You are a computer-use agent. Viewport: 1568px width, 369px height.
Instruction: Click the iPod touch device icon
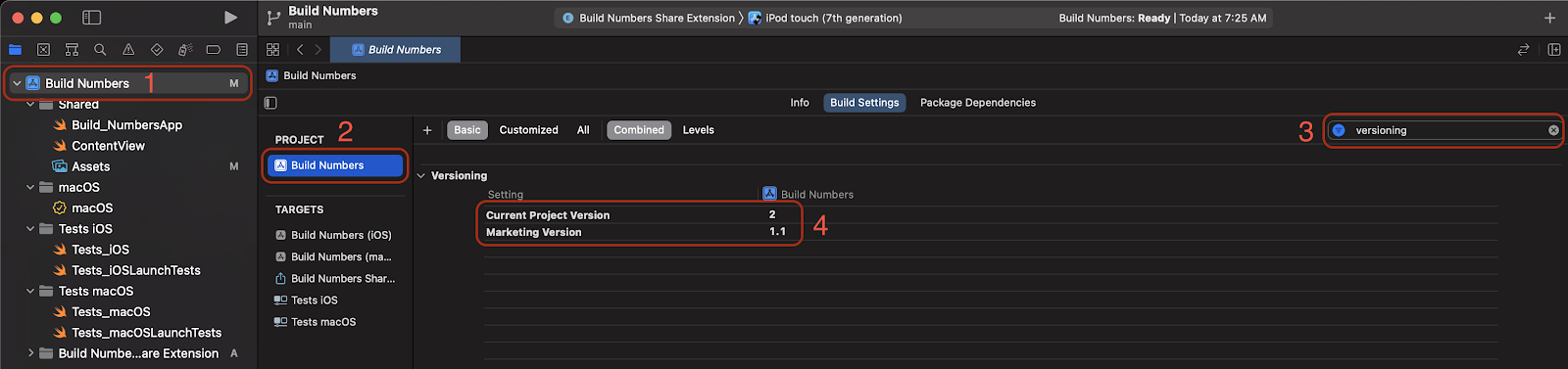point(755,18)
